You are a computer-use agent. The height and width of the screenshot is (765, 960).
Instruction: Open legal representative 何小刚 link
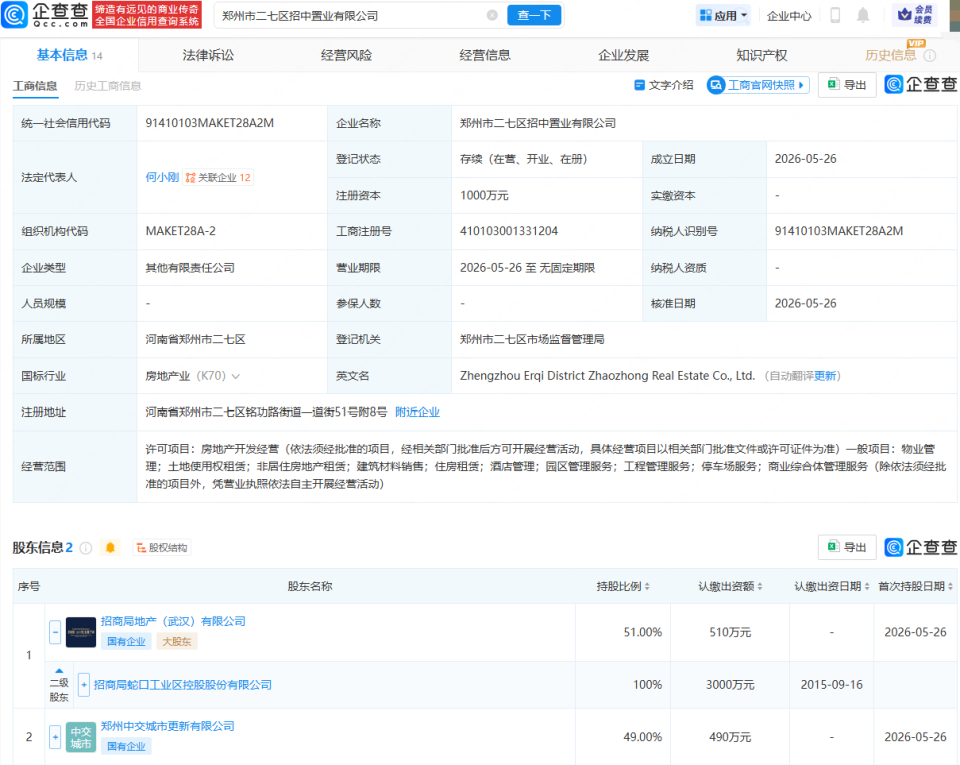(x=162, y=177)
